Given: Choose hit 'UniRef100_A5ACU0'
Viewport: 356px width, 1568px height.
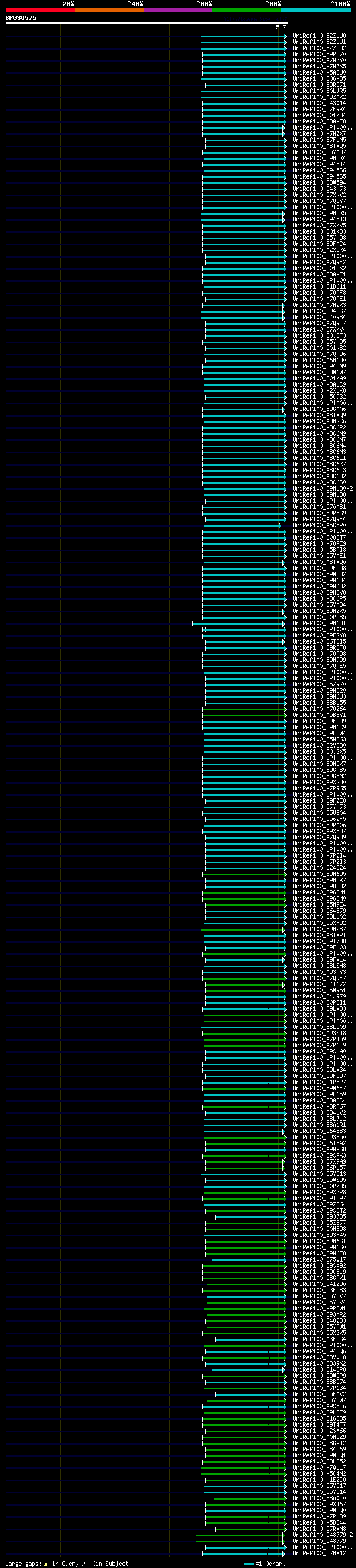Looking at the screenshot, I should [x=319, y=72].
